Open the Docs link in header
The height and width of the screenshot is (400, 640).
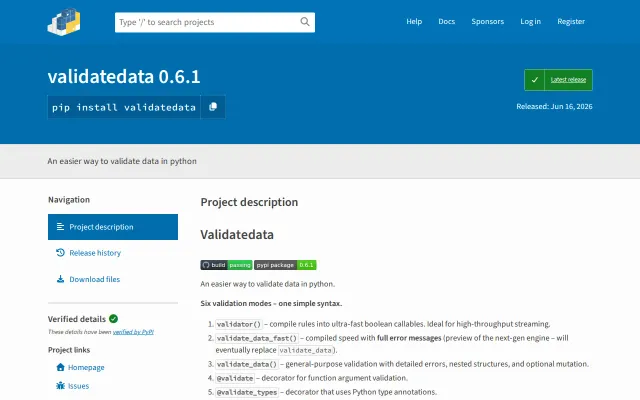(x=447, y=21)
